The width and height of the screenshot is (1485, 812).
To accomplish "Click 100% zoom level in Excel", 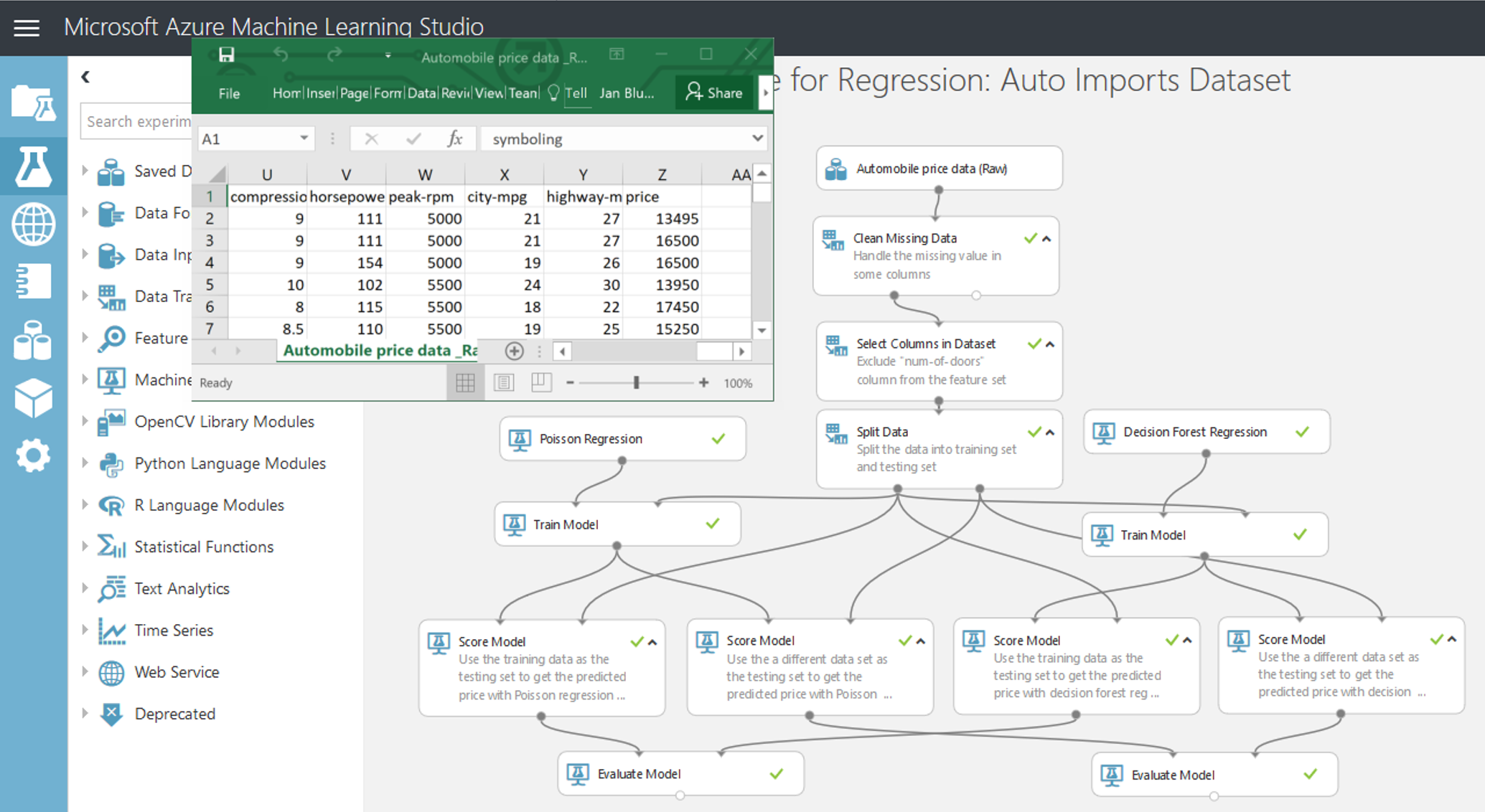I will point(738,383).
